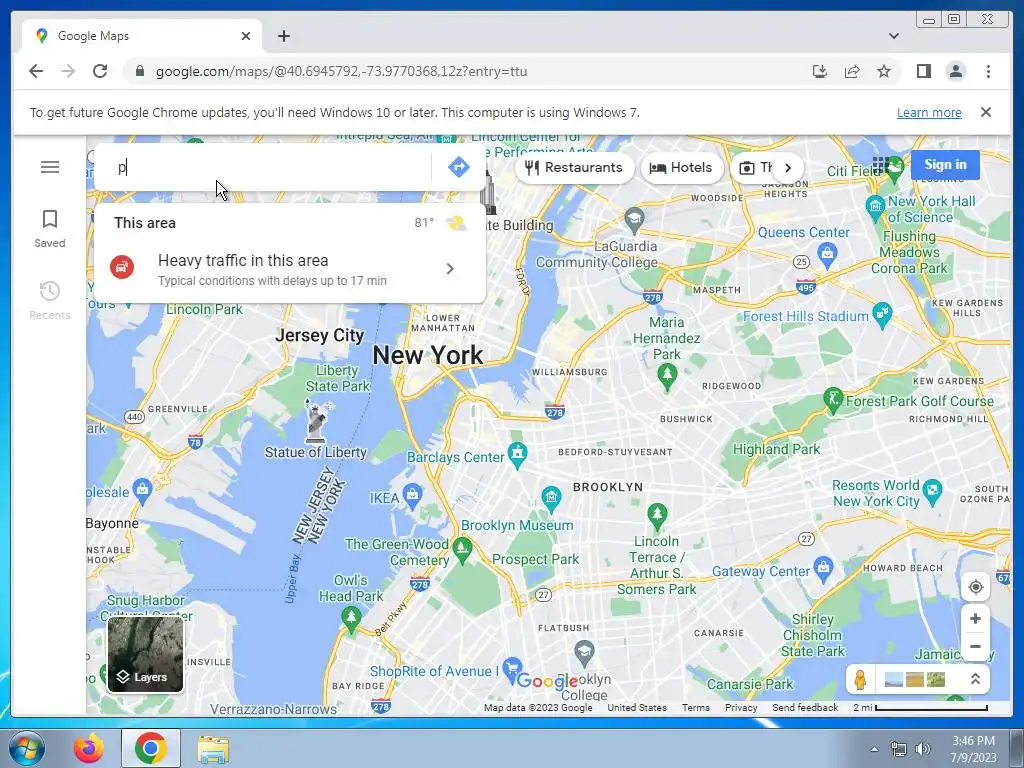
Task: Open Heavy traffic in this area details
Action: tap(290, 269)
